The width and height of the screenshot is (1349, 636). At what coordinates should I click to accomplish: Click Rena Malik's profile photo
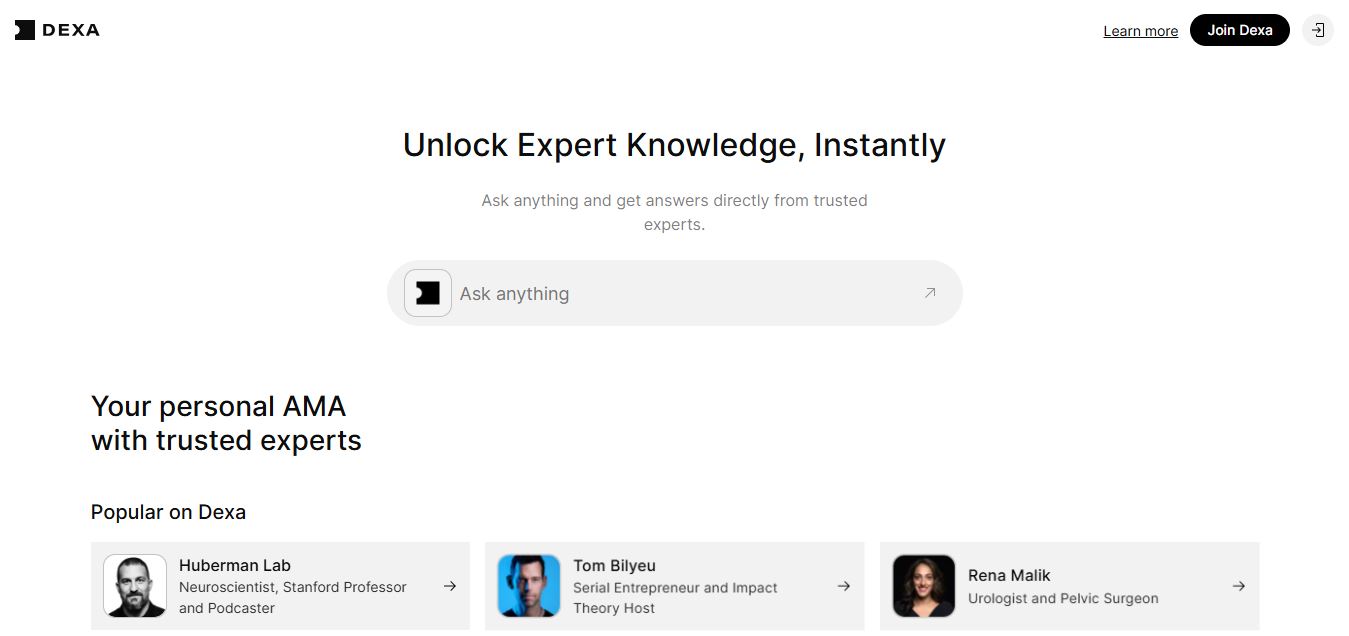click(x=924, y=586)
